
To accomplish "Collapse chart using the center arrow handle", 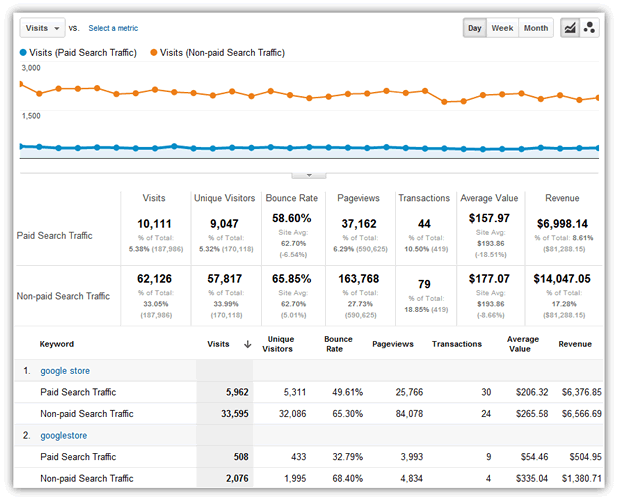I will coord(309,175).
